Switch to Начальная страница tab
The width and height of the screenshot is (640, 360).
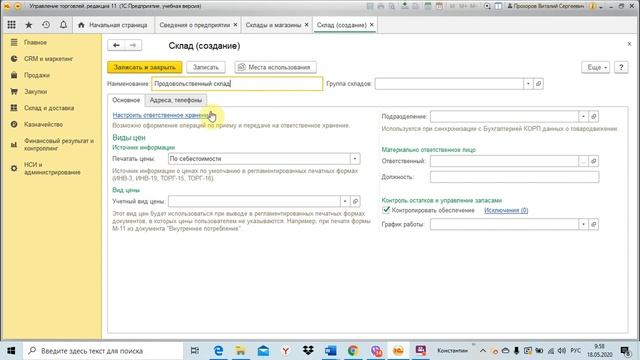coord(113,25)
